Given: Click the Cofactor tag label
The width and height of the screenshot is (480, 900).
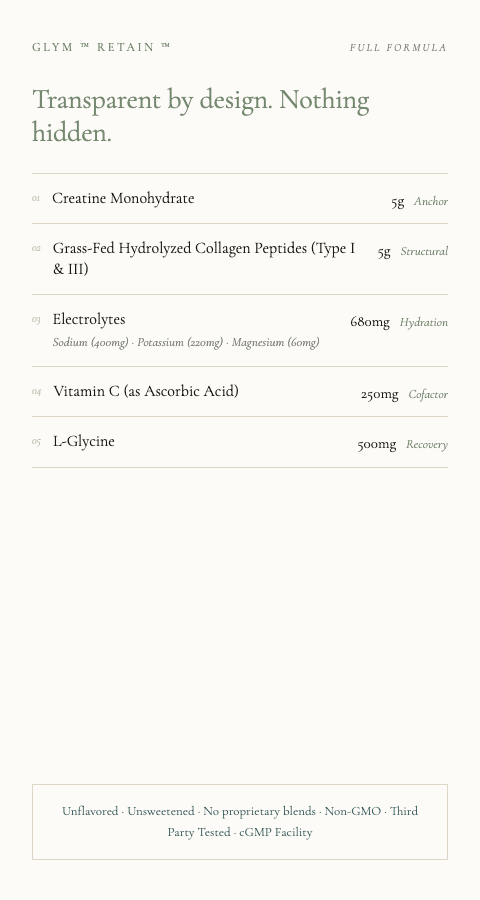Looking at the screenshot, I should [428, 394].
